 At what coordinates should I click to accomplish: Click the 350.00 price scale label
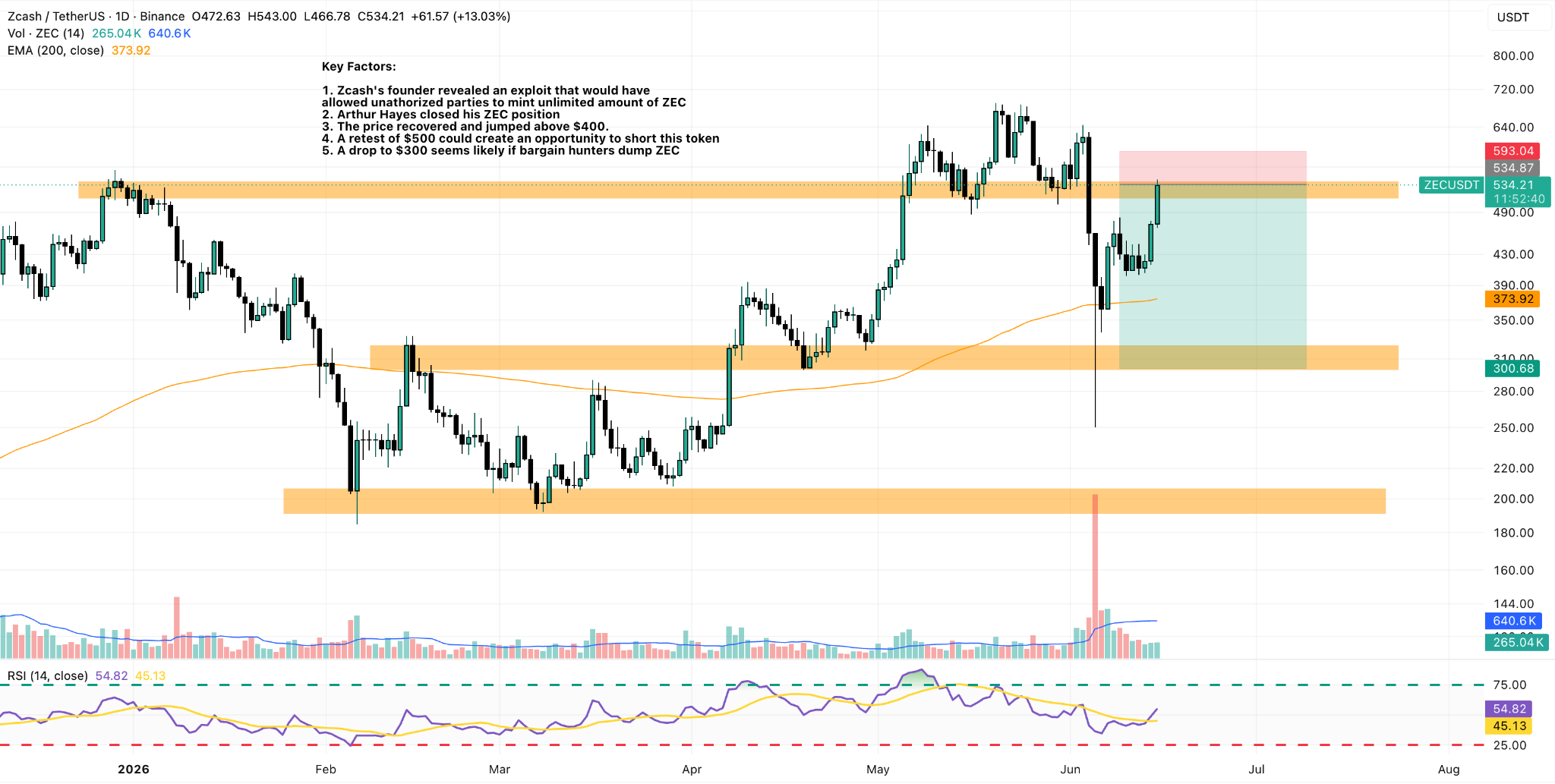click(x=1513, y=320)
